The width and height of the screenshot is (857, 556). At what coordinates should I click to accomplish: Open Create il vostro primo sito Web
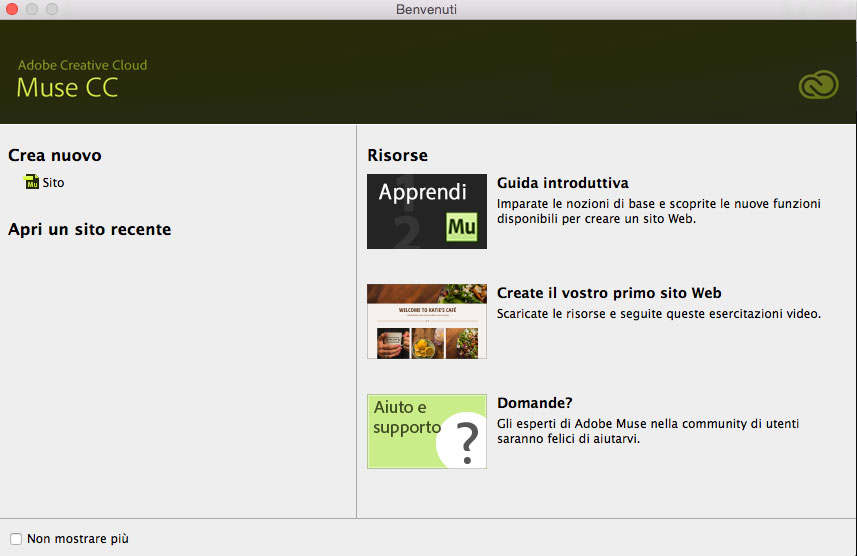(x=609, y=293)
